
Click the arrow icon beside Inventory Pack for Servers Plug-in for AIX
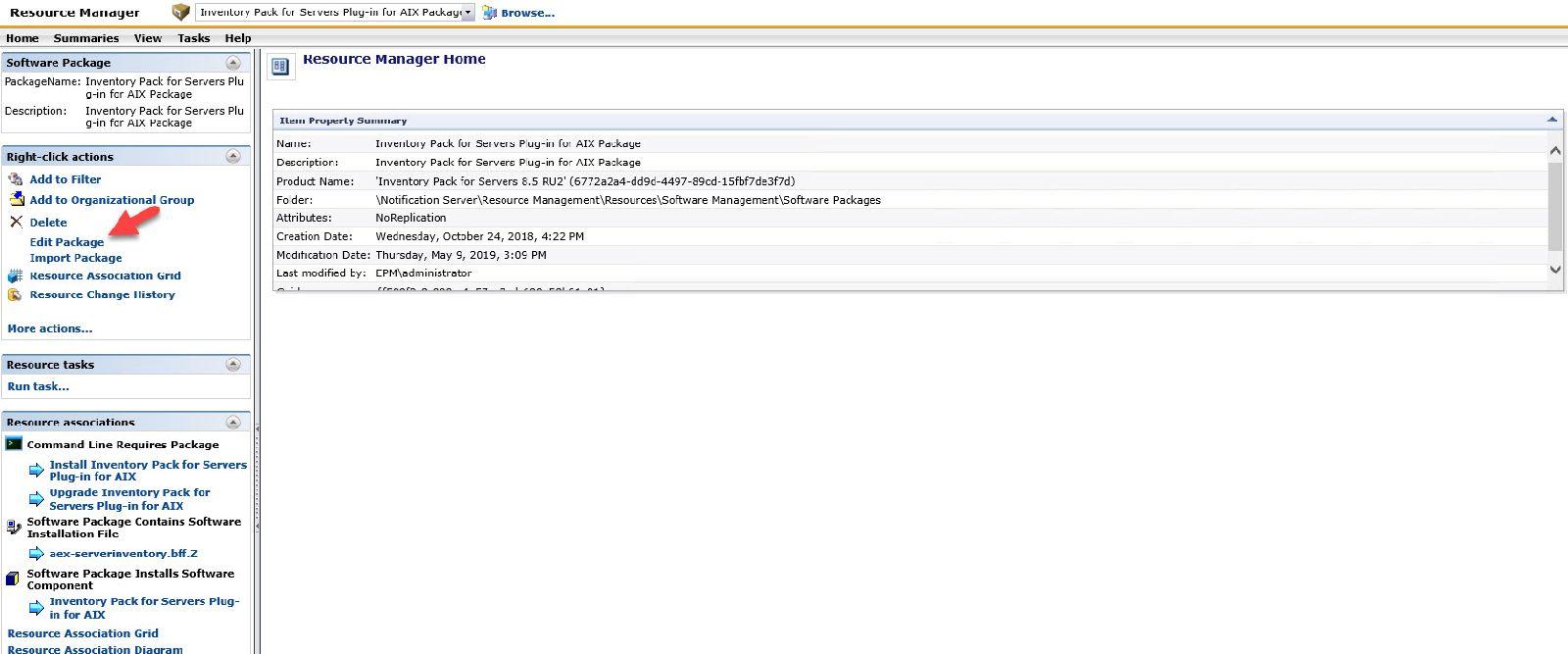pos(36,608)
